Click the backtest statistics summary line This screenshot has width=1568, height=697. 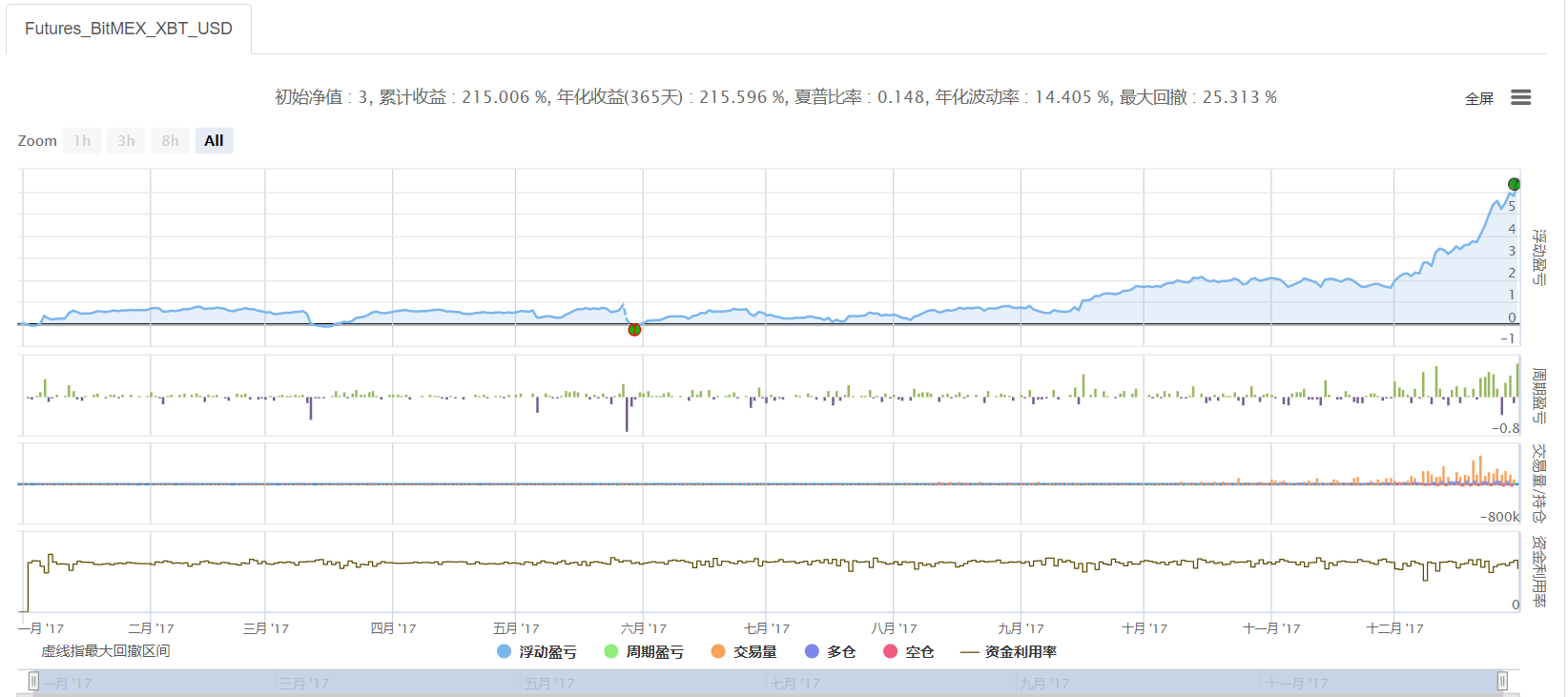775,97
